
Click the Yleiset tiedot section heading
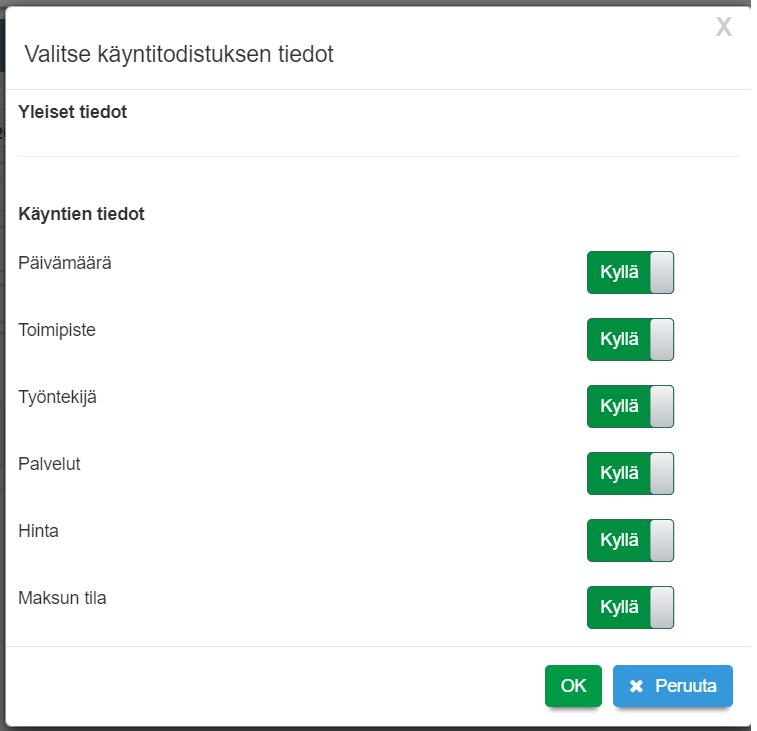(x=73, y=112)
